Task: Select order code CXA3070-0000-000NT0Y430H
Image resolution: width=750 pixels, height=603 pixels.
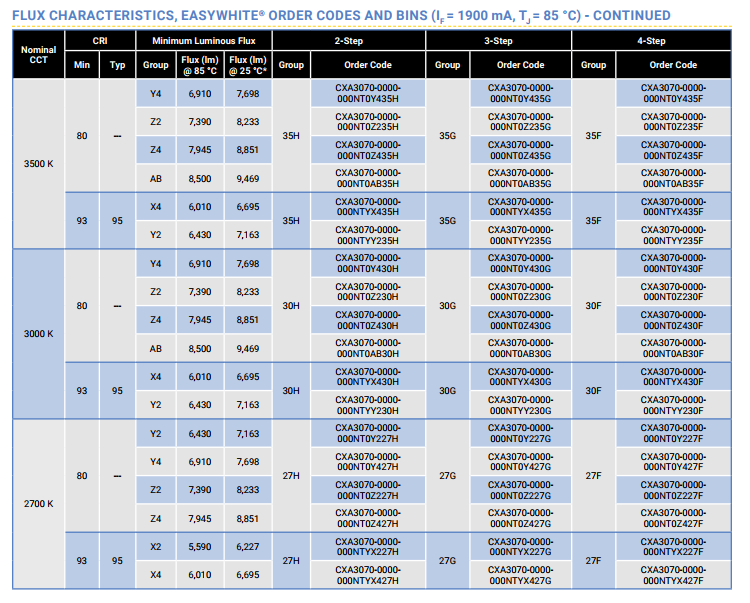Action: click(368, 263)
